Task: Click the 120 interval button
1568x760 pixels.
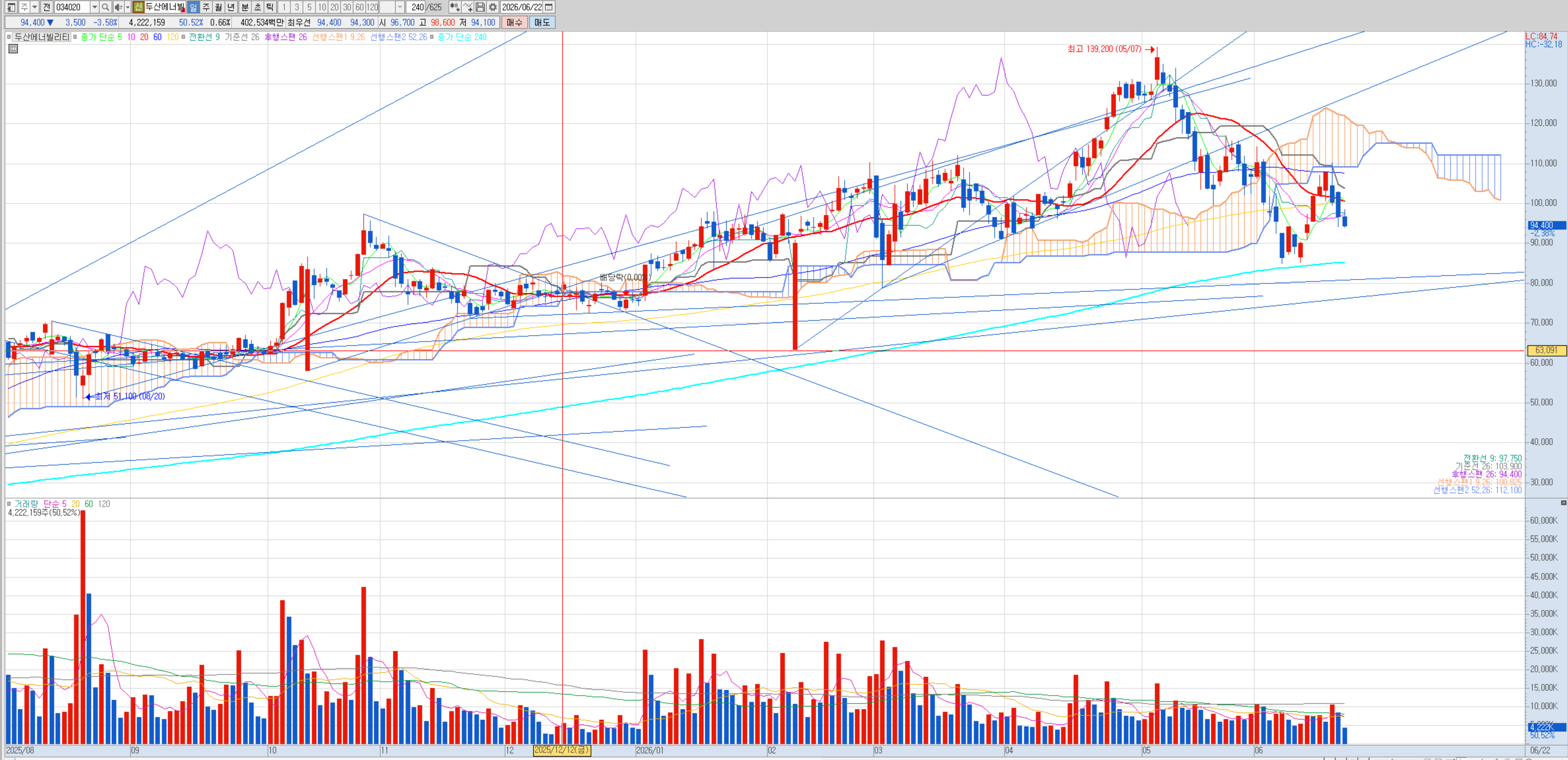Action: 373,7
